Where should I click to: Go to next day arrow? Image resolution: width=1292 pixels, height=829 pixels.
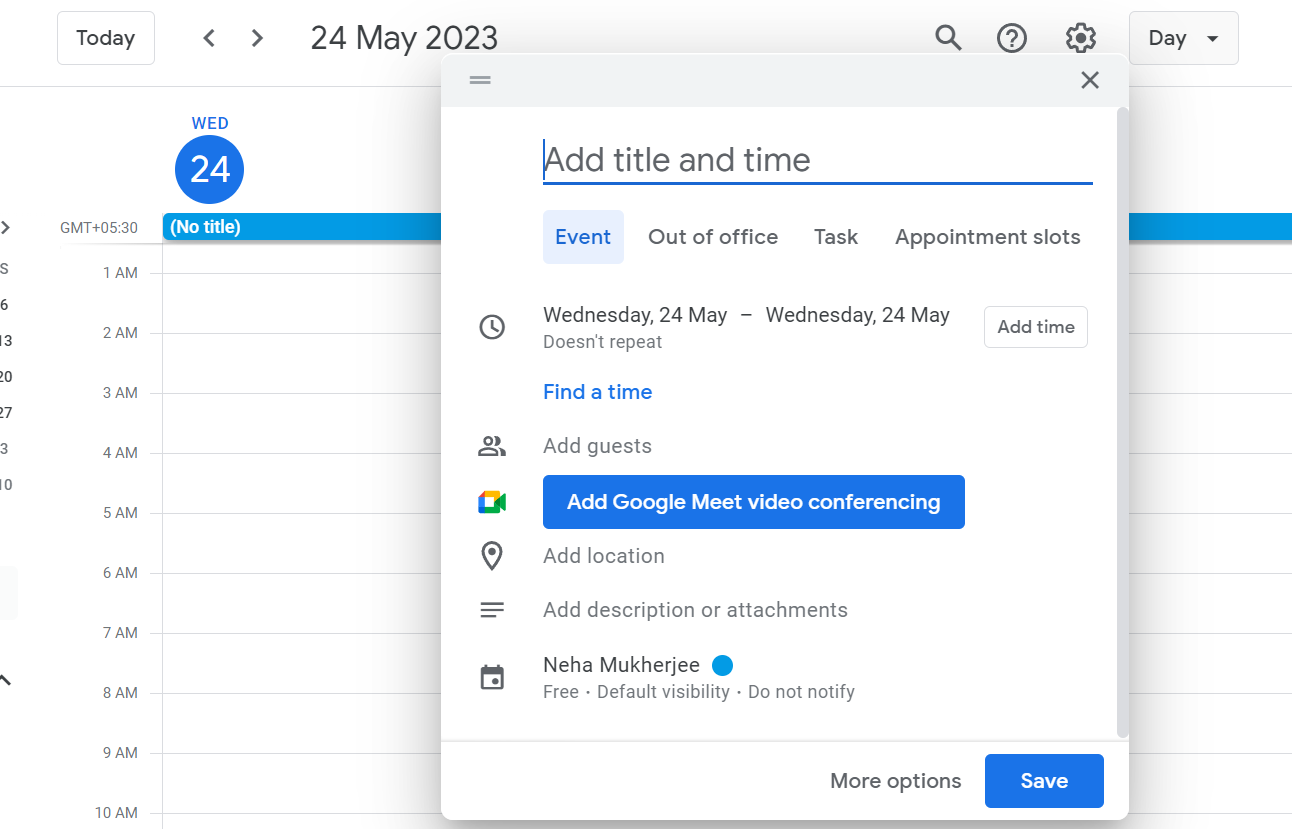257,38
